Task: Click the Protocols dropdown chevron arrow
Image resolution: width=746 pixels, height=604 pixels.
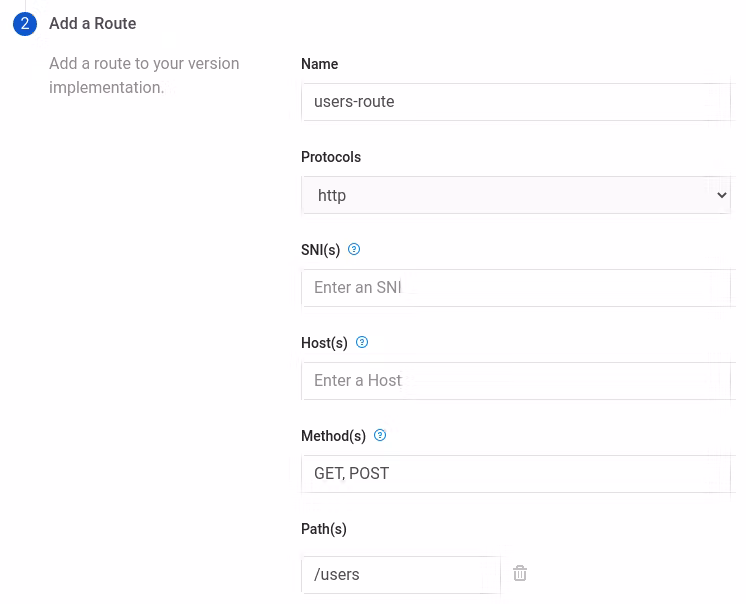Action: tap(722, 195)
